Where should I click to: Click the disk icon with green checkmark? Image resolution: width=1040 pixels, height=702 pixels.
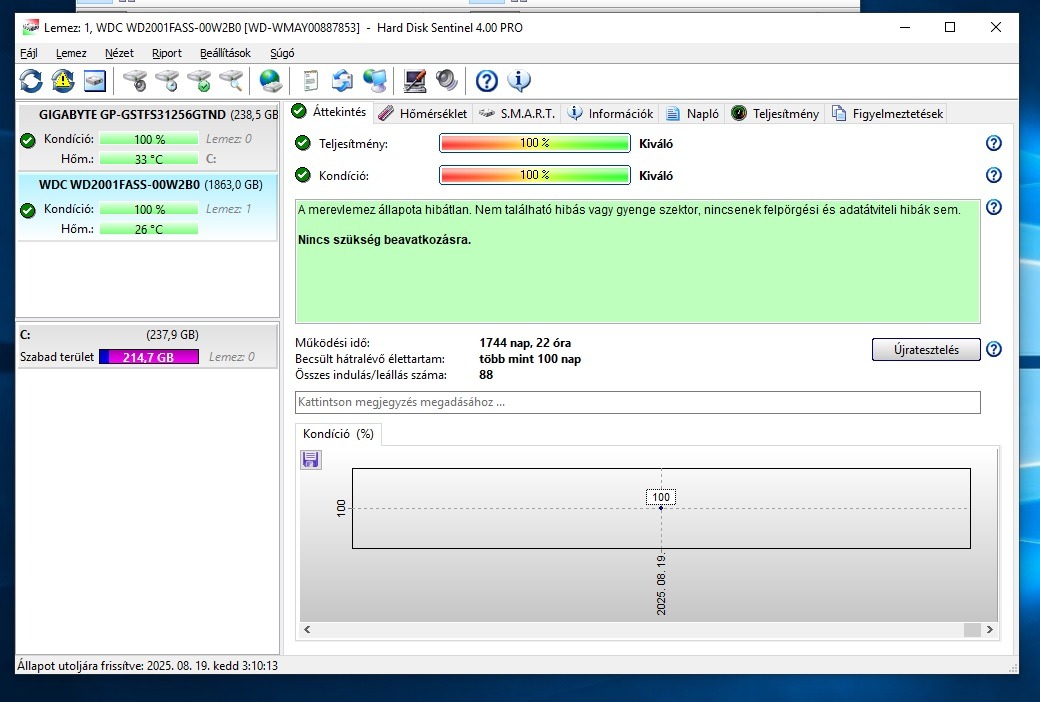click(x=199, y=81)
